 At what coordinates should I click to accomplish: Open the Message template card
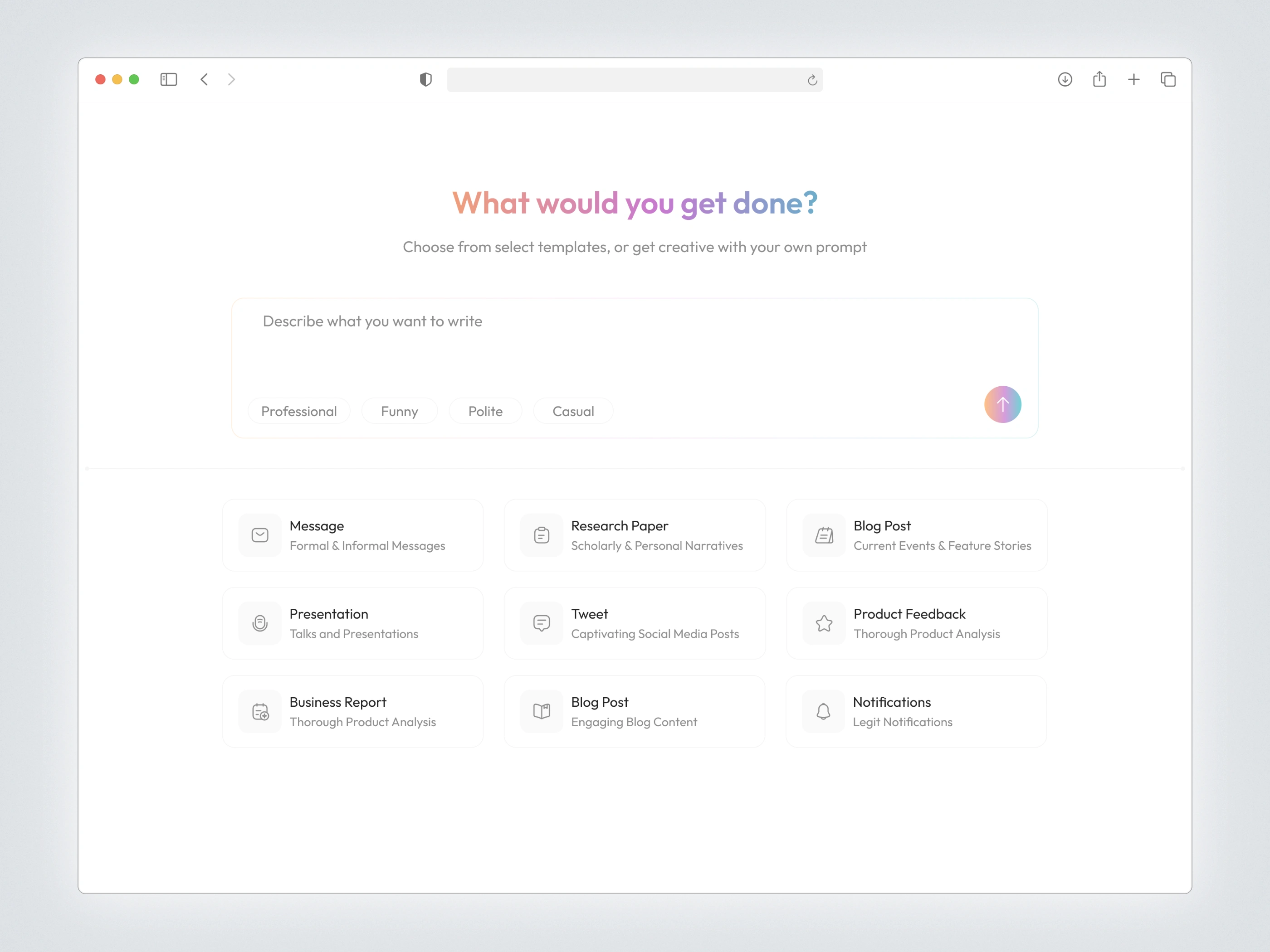(x=352, y=535)
